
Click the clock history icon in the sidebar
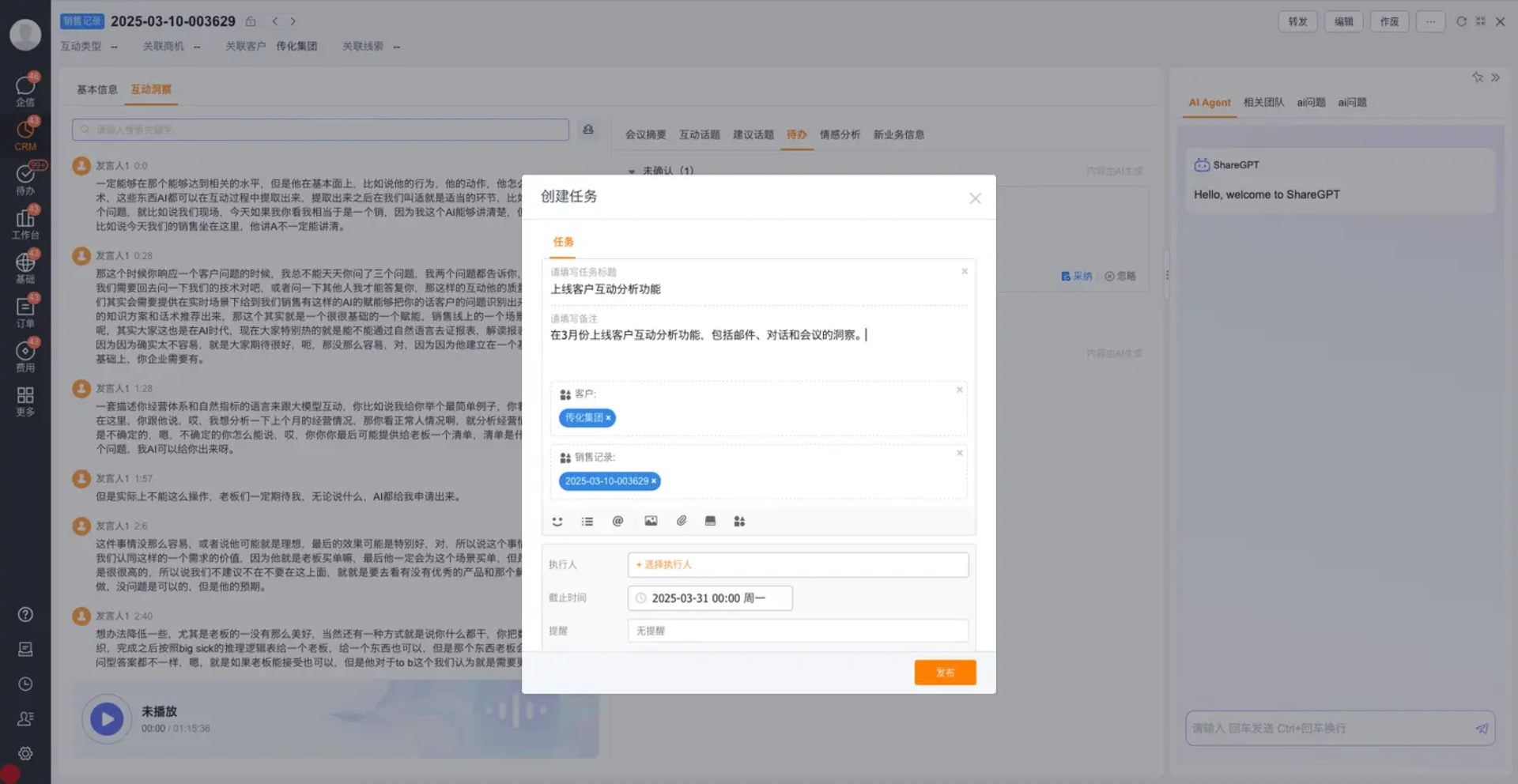coord(25,684)
